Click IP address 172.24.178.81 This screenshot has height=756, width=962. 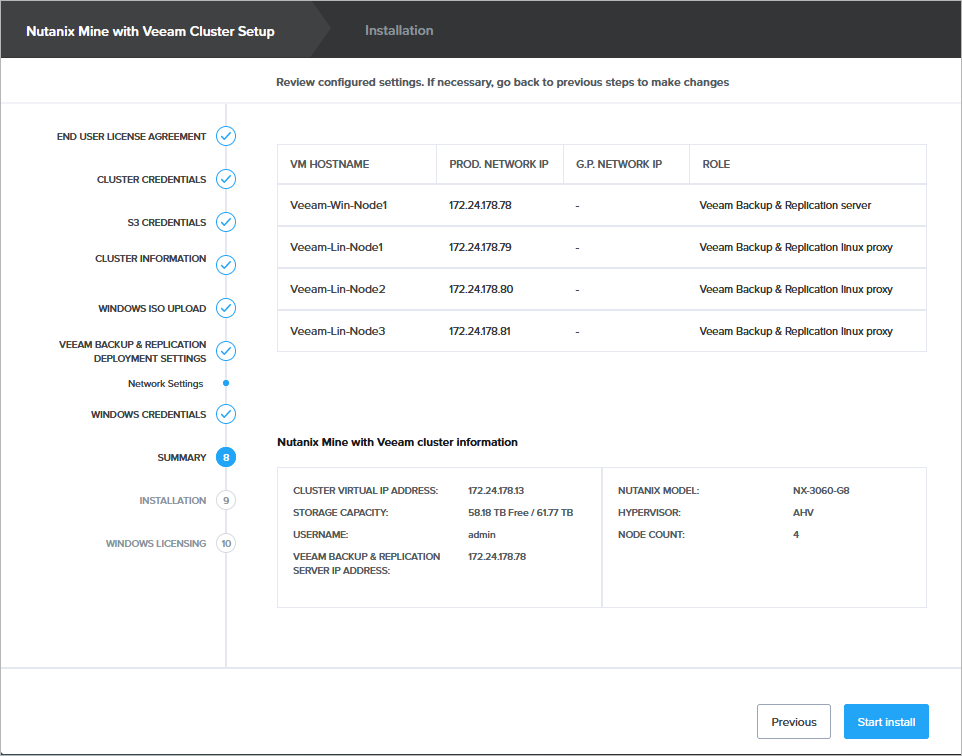pyautogui.click(x=479, y=331)
